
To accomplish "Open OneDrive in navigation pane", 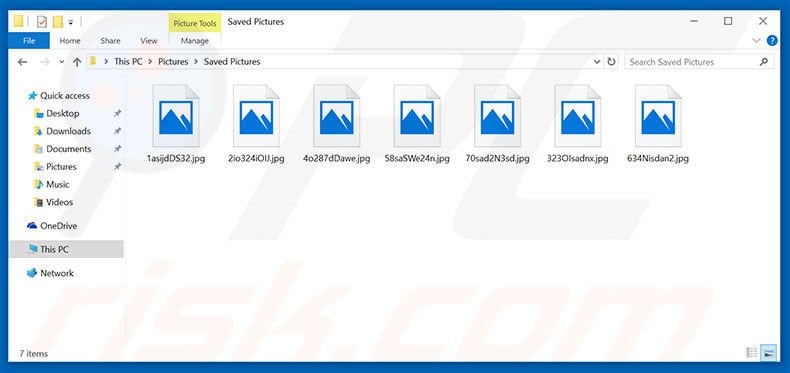I will click(58, 226).
